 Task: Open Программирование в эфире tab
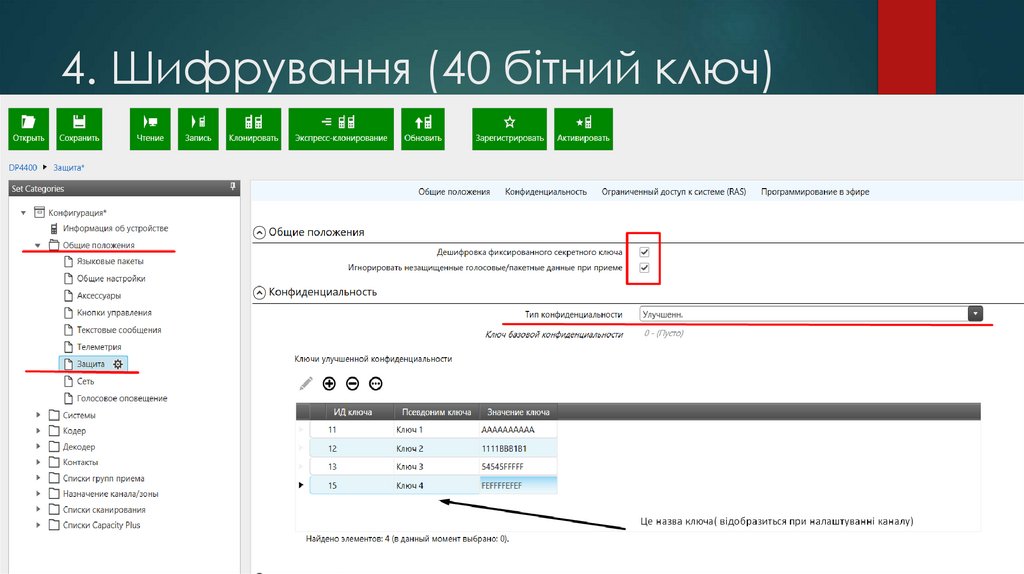click(814, 192)
